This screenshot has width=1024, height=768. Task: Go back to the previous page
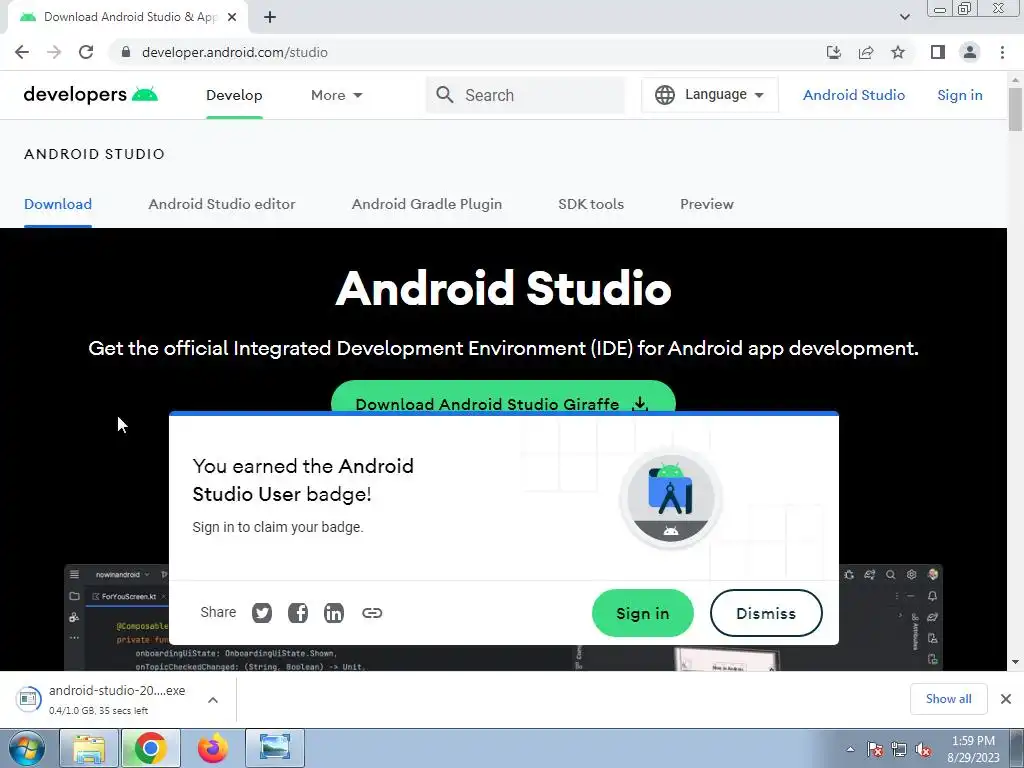coord(22,52)
